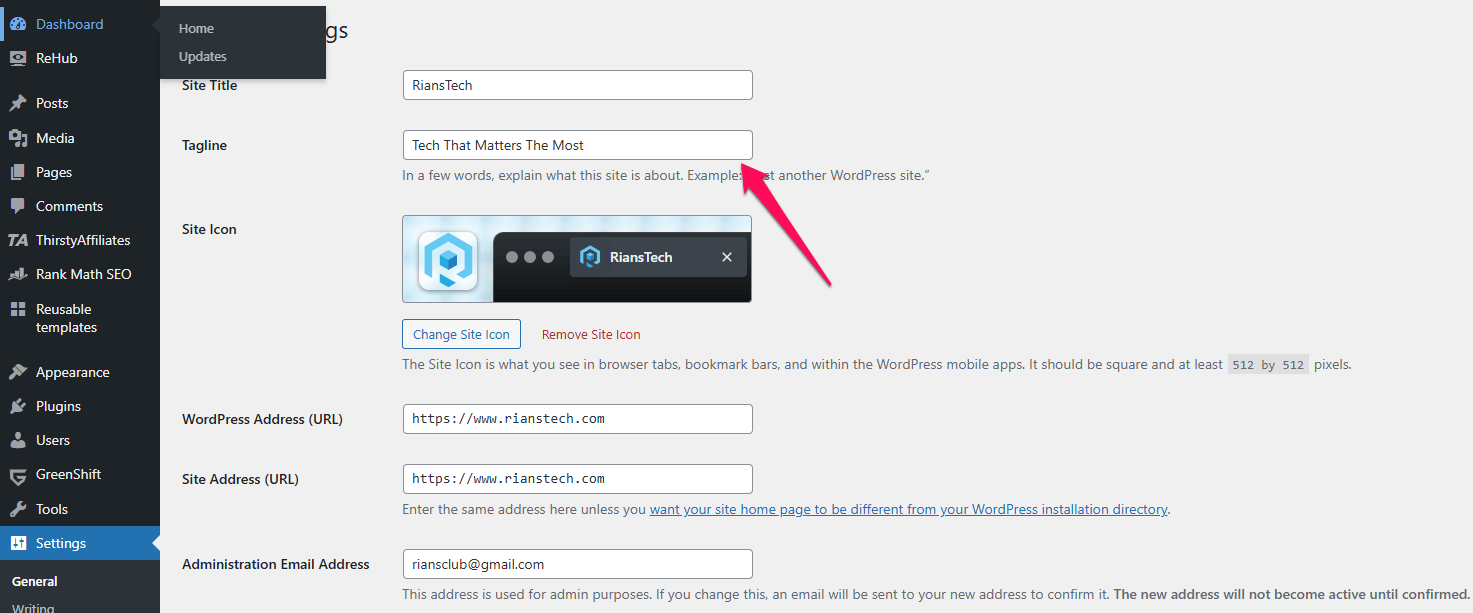Open the Plugins menu label
The image size is (1473, 613).
(58, 406)
